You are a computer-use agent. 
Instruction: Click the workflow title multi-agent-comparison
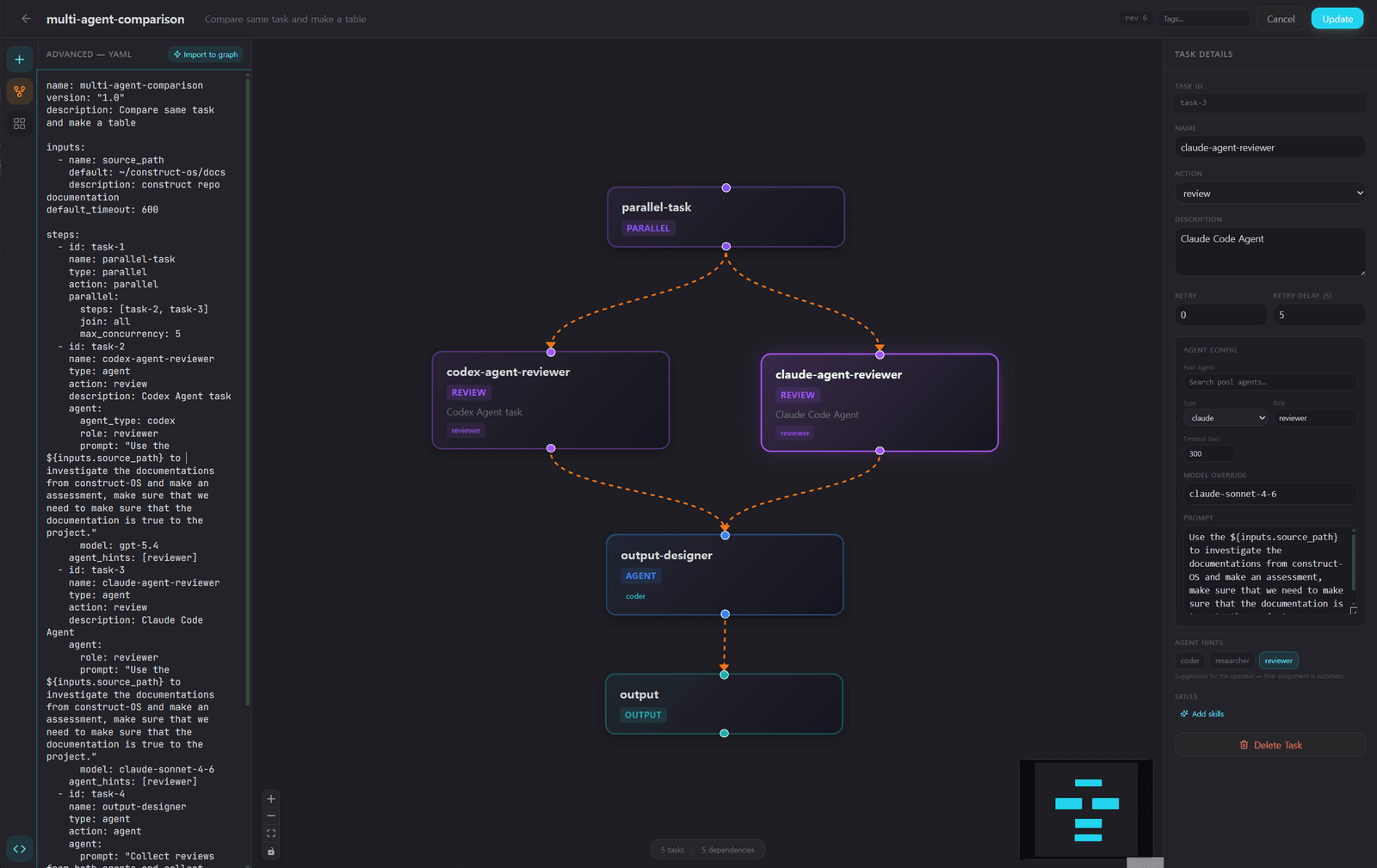[115, 19]
